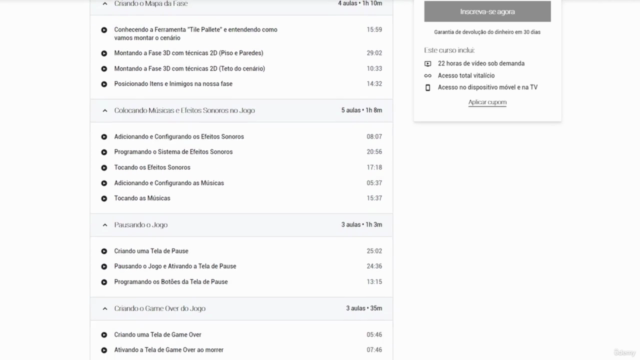Click '4 aulas • 1h 10m' section summary
640x360 pixels.
pyautogui.click(x=360, y=3)
